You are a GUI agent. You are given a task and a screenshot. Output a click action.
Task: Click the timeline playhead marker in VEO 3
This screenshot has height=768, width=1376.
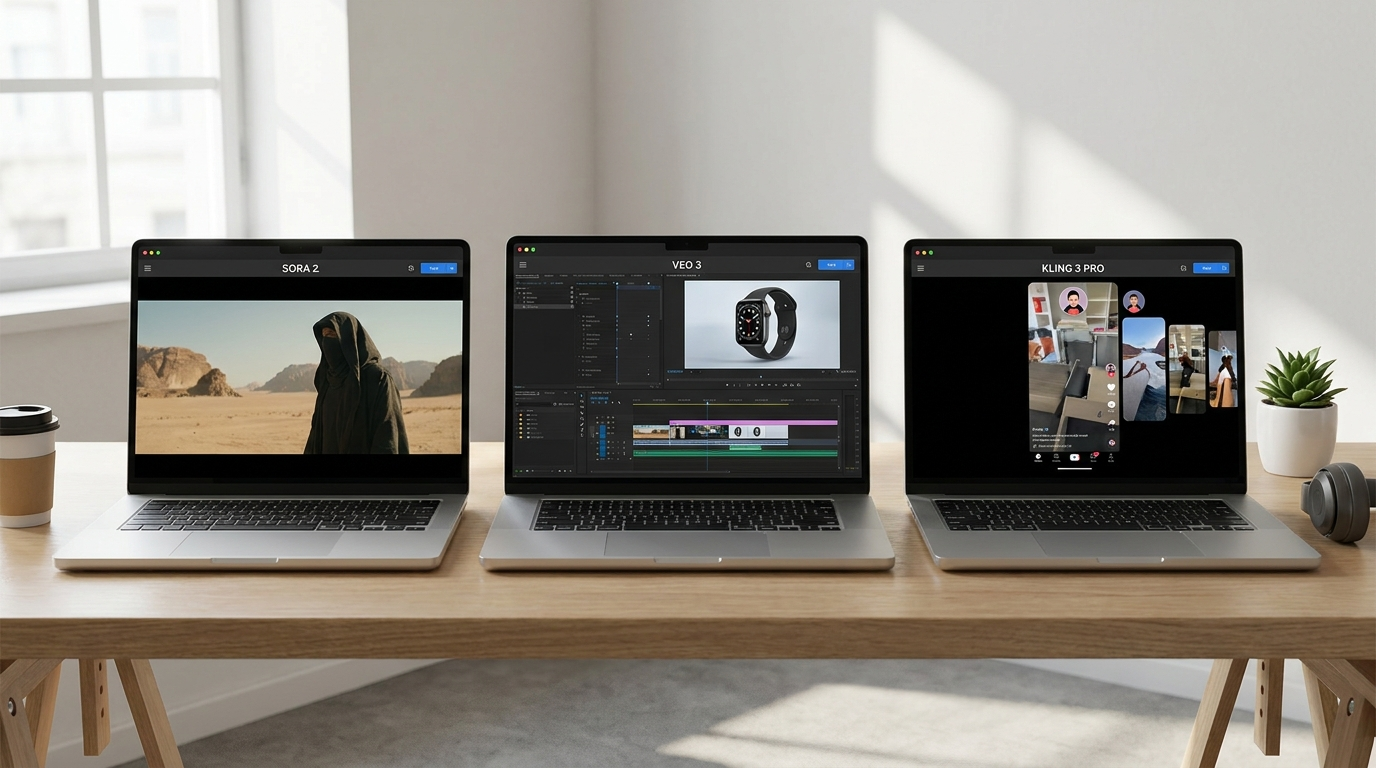(707, 403)
